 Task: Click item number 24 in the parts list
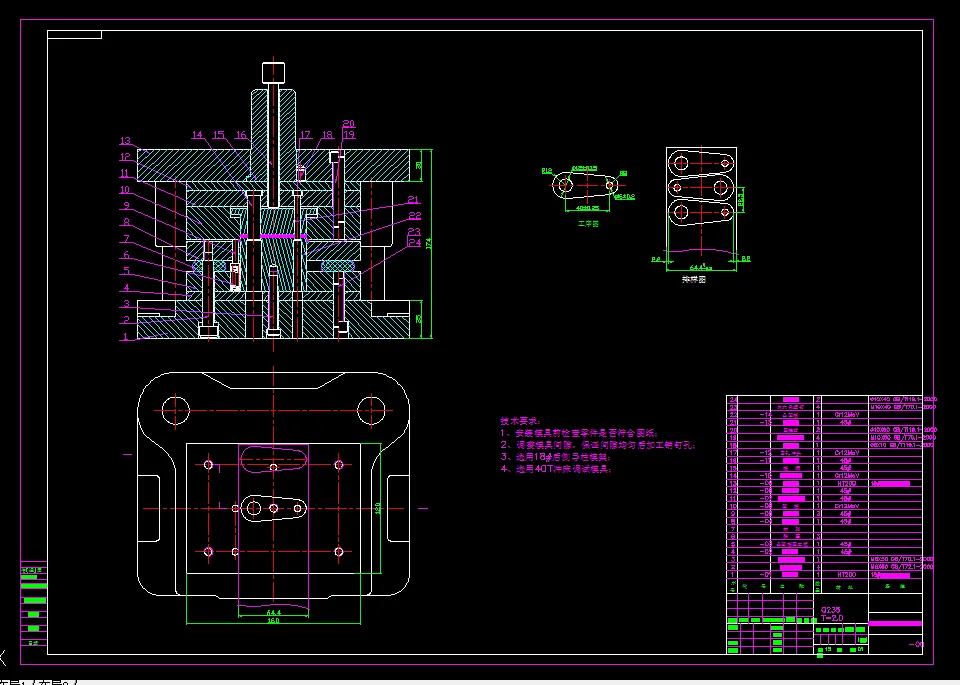point(733,399)
